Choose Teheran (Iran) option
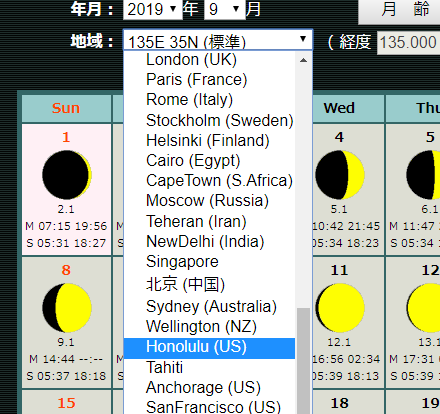440x414 pixels. [x=209, y=221]
